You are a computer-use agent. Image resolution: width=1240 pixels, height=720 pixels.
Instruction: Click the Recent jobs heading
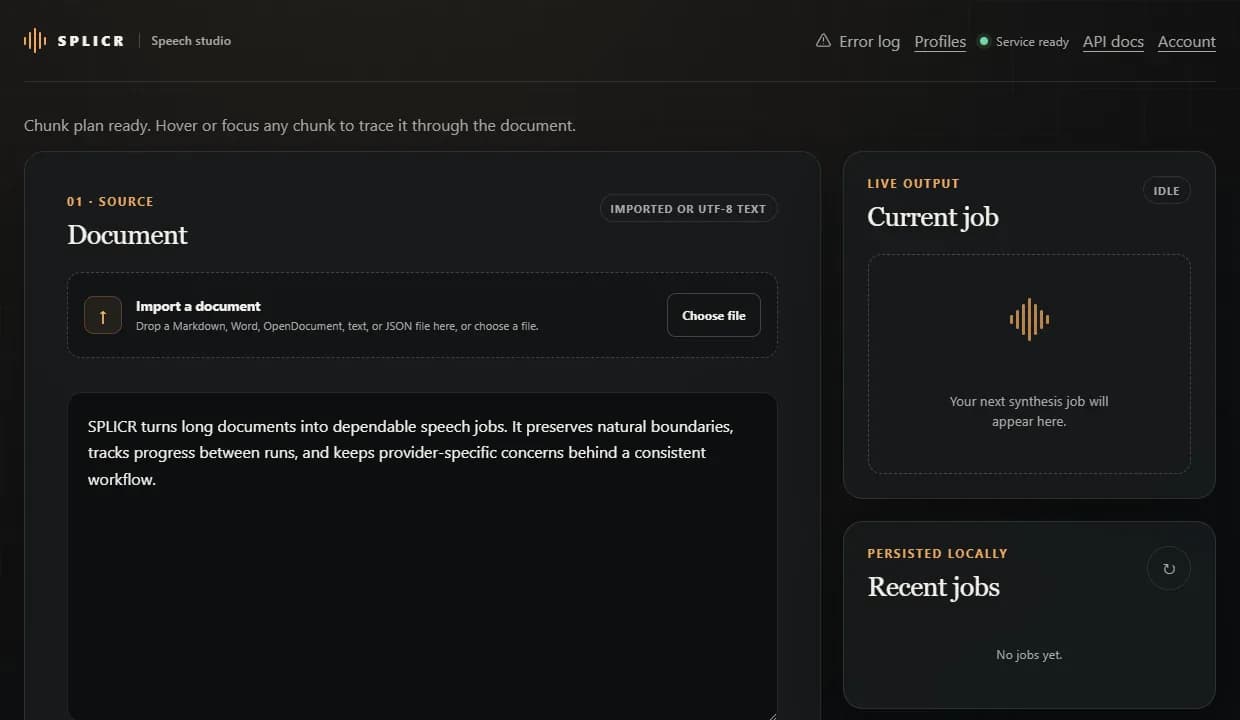tap(934, 587)
